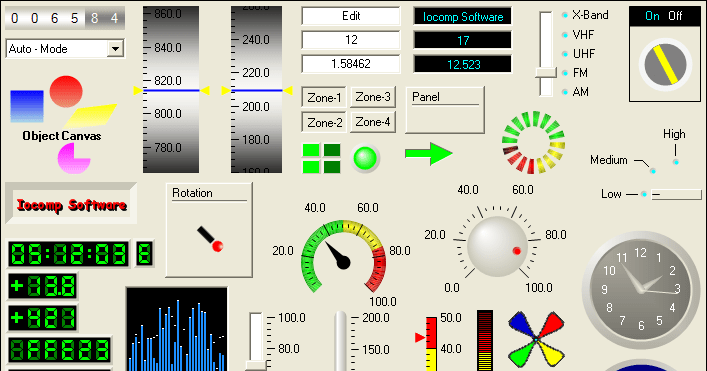Image resolution: width=707 pixels, height=371 pixels.
Task: Click the Zone-4 button
Action: point(373,122)
